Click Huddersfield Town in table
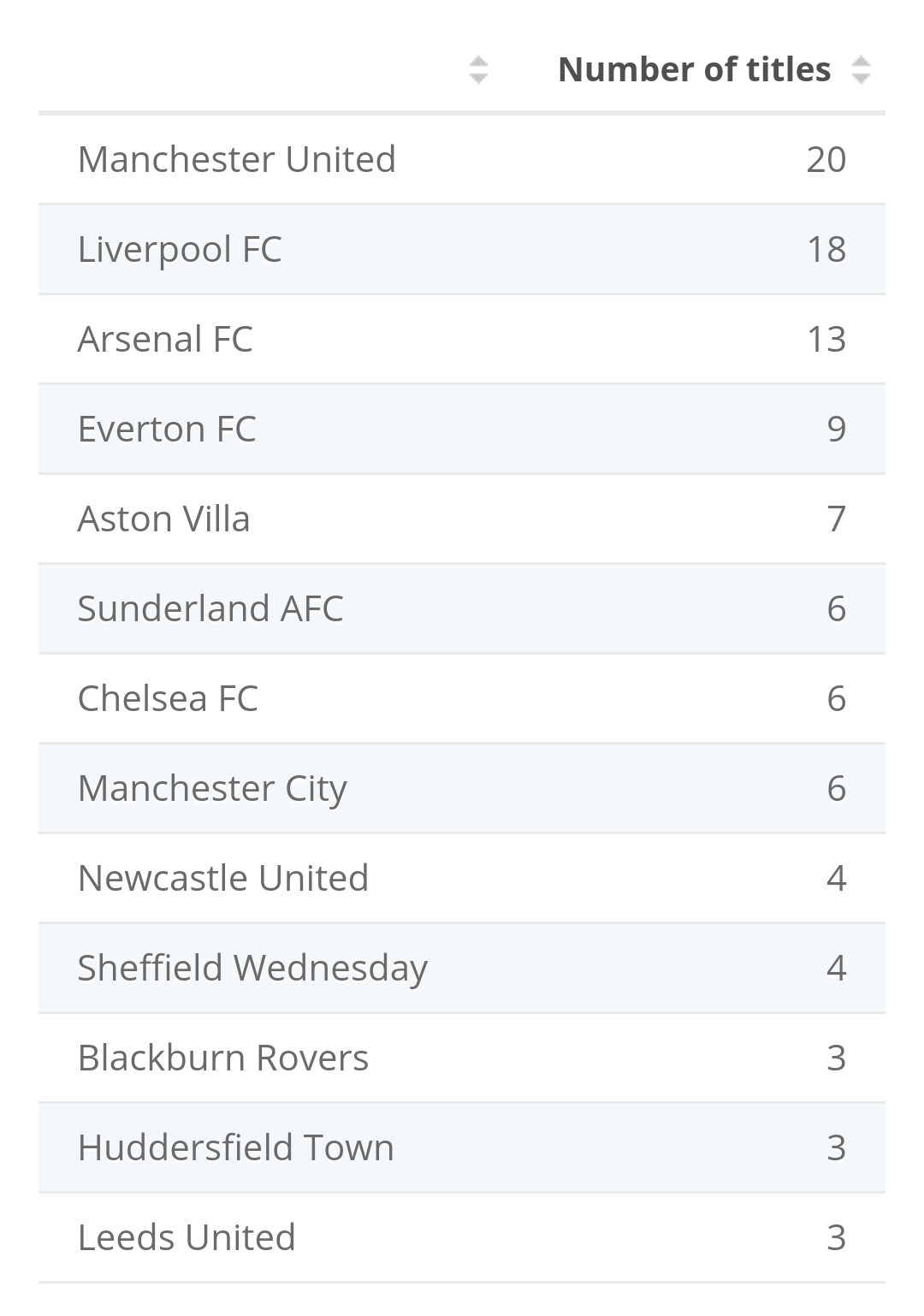 click(x=236, y=1148)
